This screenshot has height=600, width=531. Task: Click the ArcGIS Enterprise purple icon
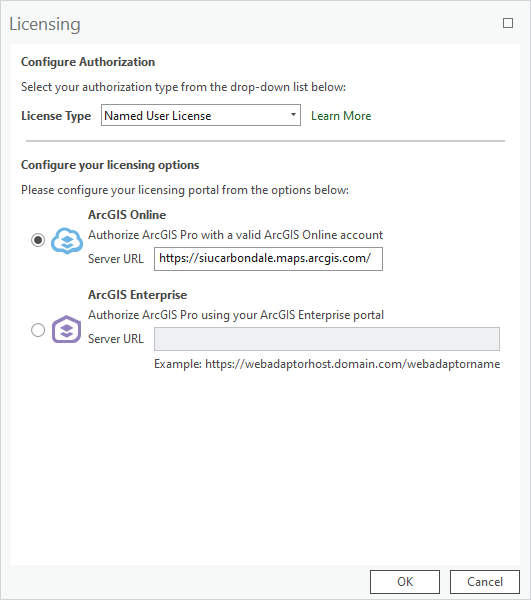[67, 329]
